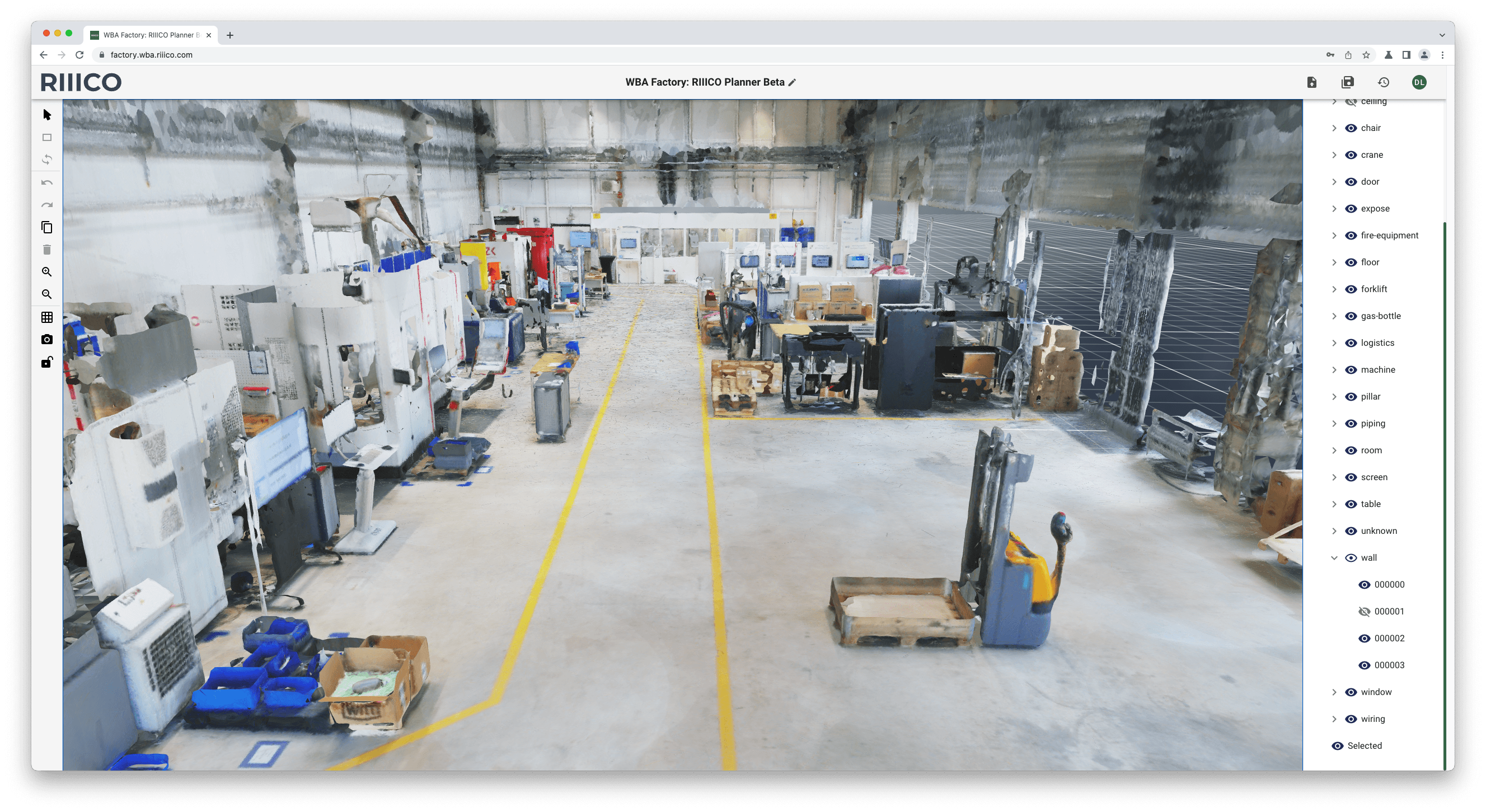Image resolution: width=1486 pixels, height=812 pixels.
Task: Click the copy/duplicate icon
Action: [x=46, y=227]
